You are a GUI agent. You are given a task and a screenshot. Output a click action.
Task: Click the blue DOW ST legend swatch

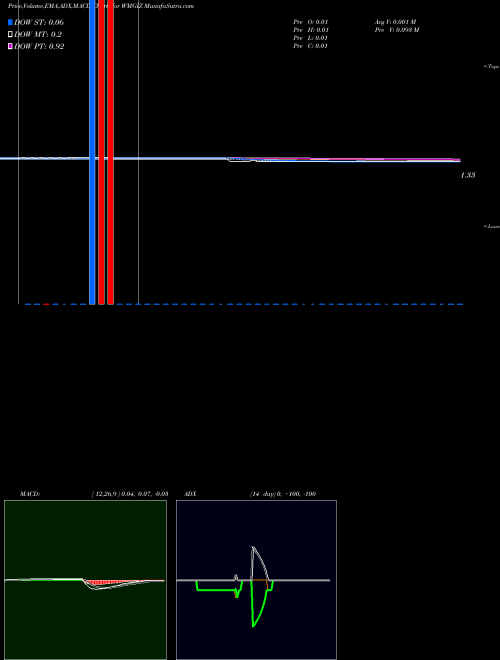[10, 22]
